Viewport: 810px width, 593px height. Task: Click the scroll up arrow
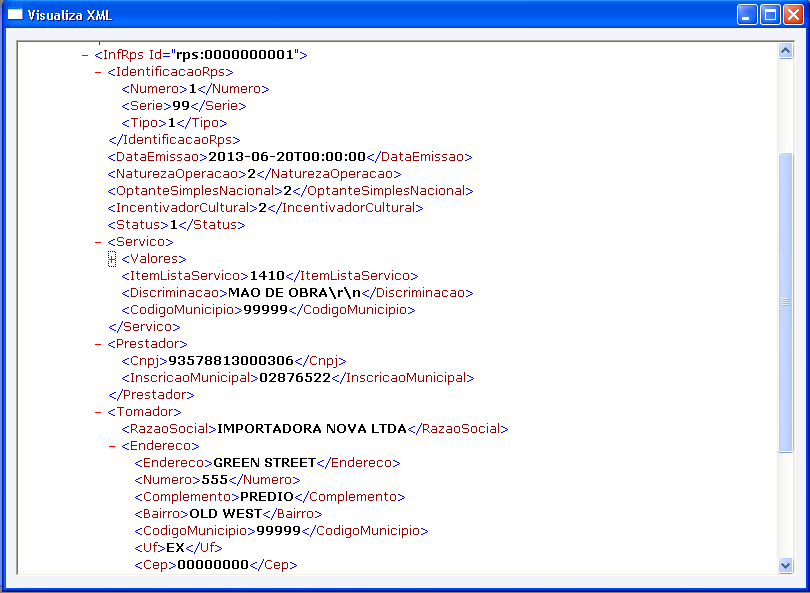click(x=785, y=51)
